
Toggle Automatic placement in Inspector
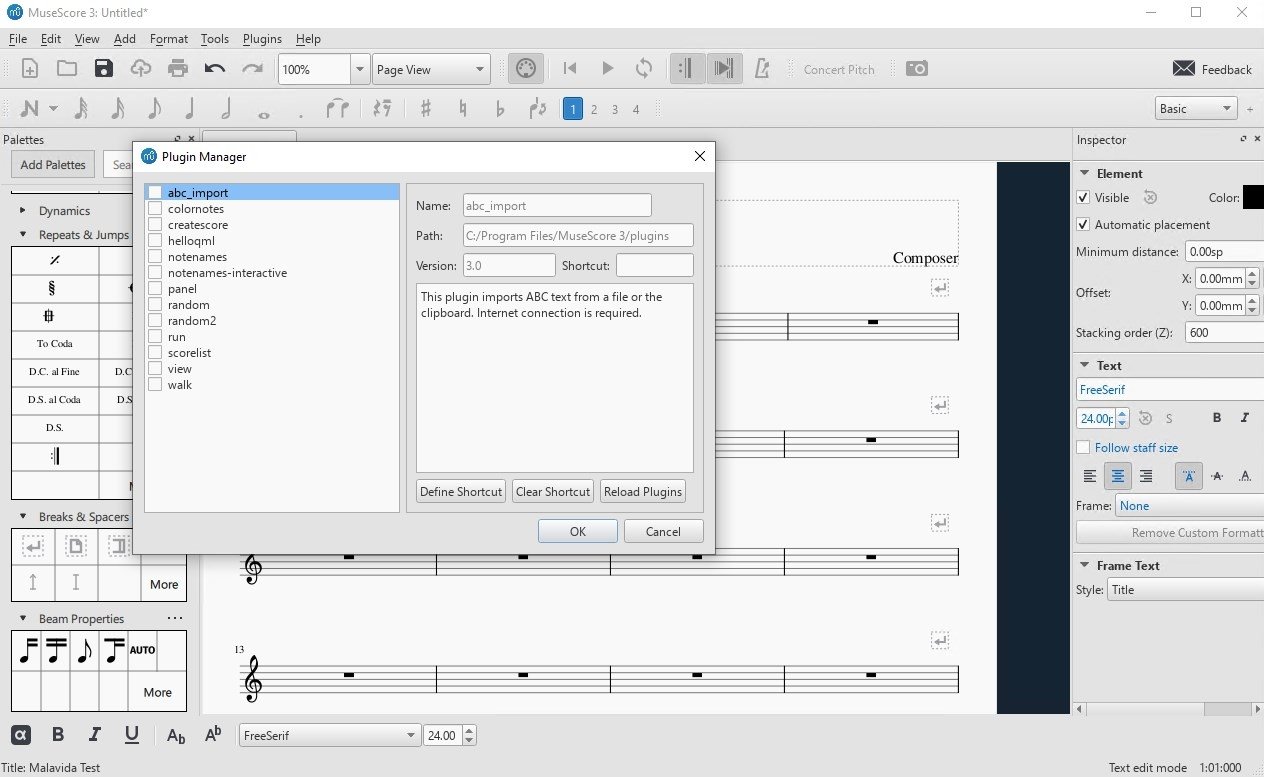[x=1083, y=225]
